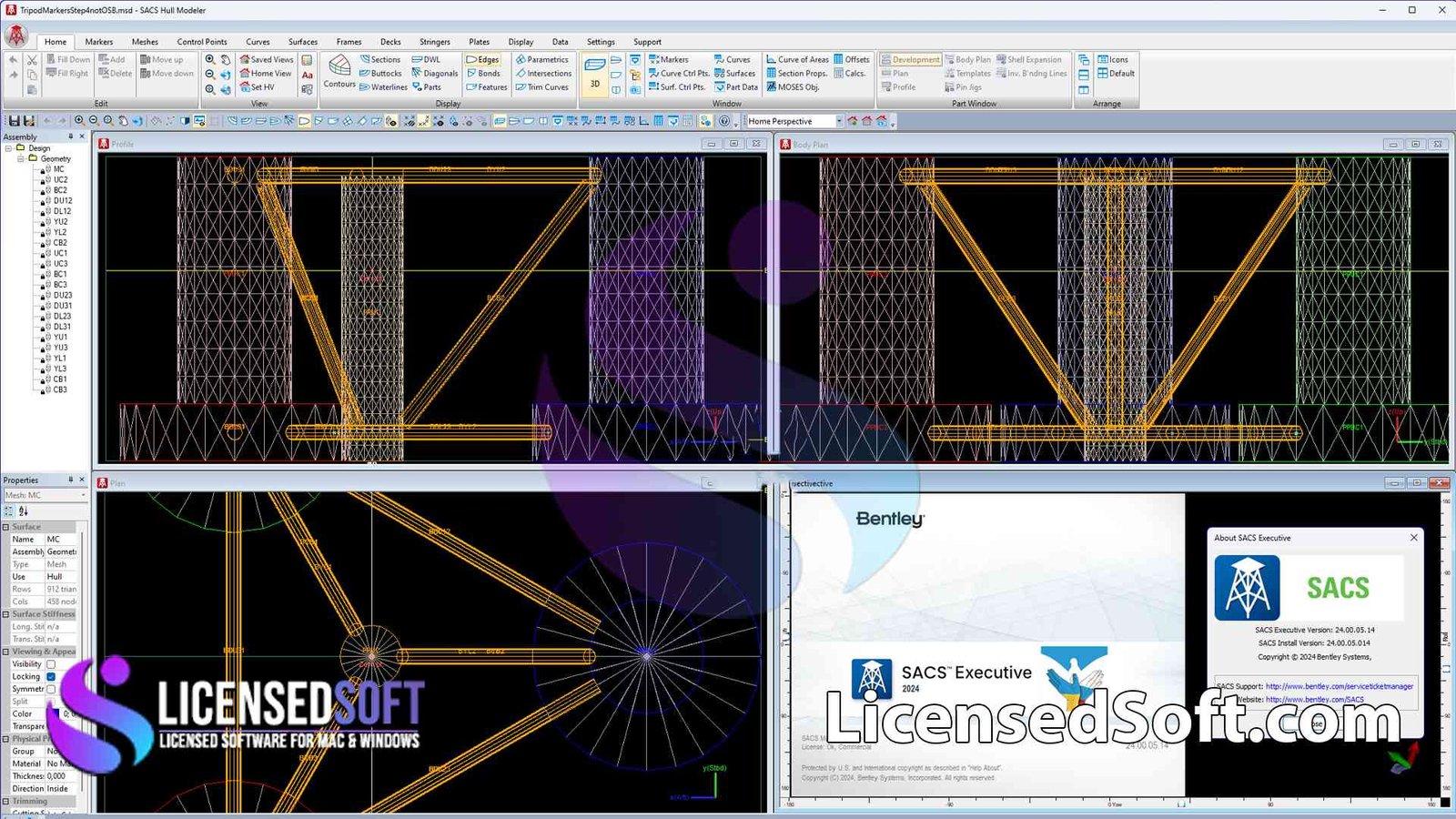Toggle Diagonals display
Viewport: 1456px width, 819px height.
pos(435,74)
